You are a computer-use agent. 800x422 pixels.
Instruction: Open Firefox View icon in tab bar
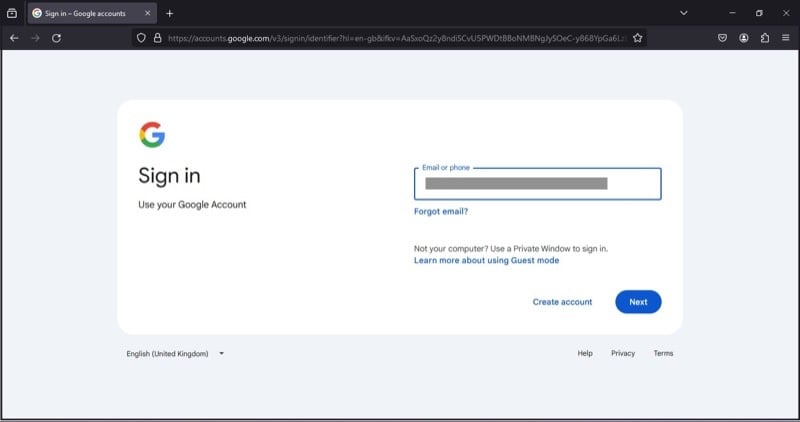point(12,13)
